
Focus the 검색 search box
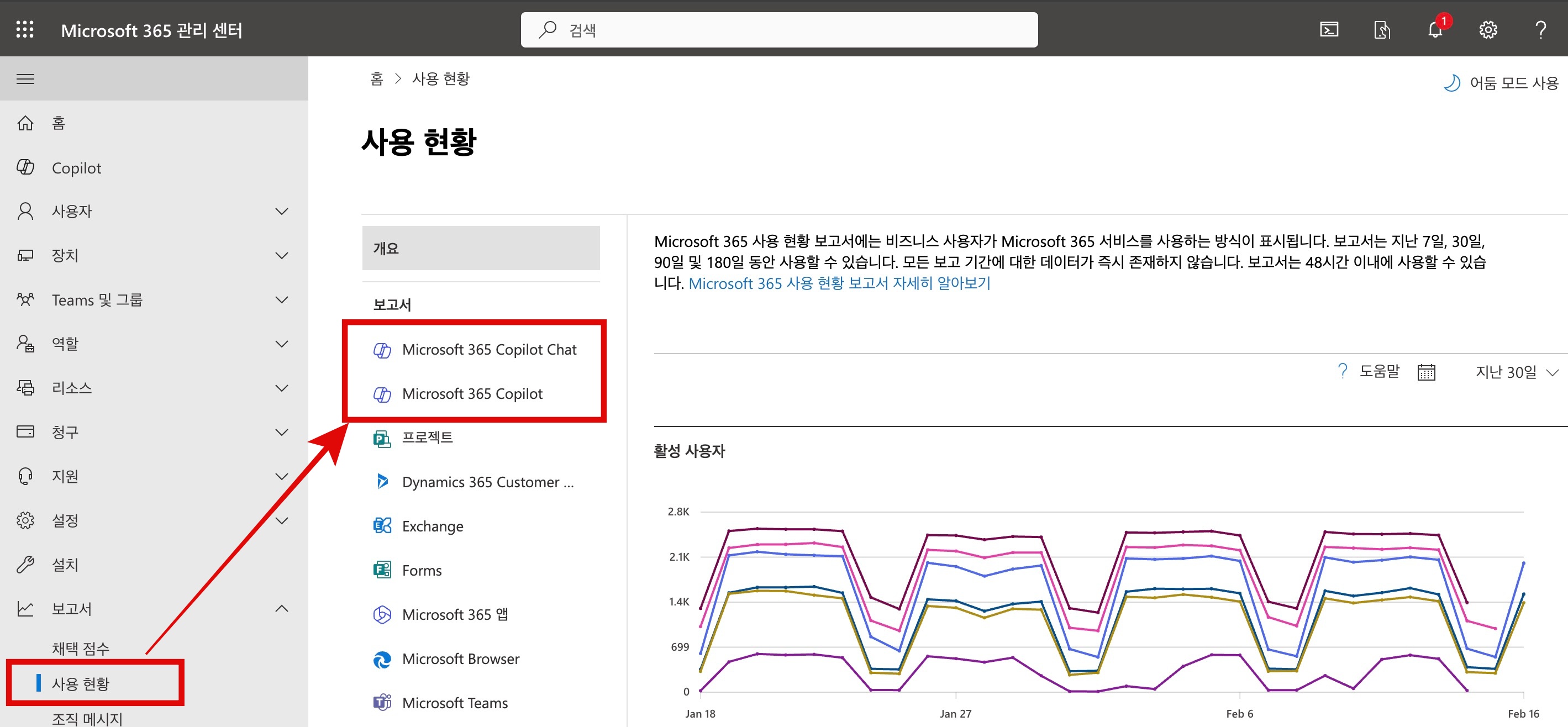(779, 30)
